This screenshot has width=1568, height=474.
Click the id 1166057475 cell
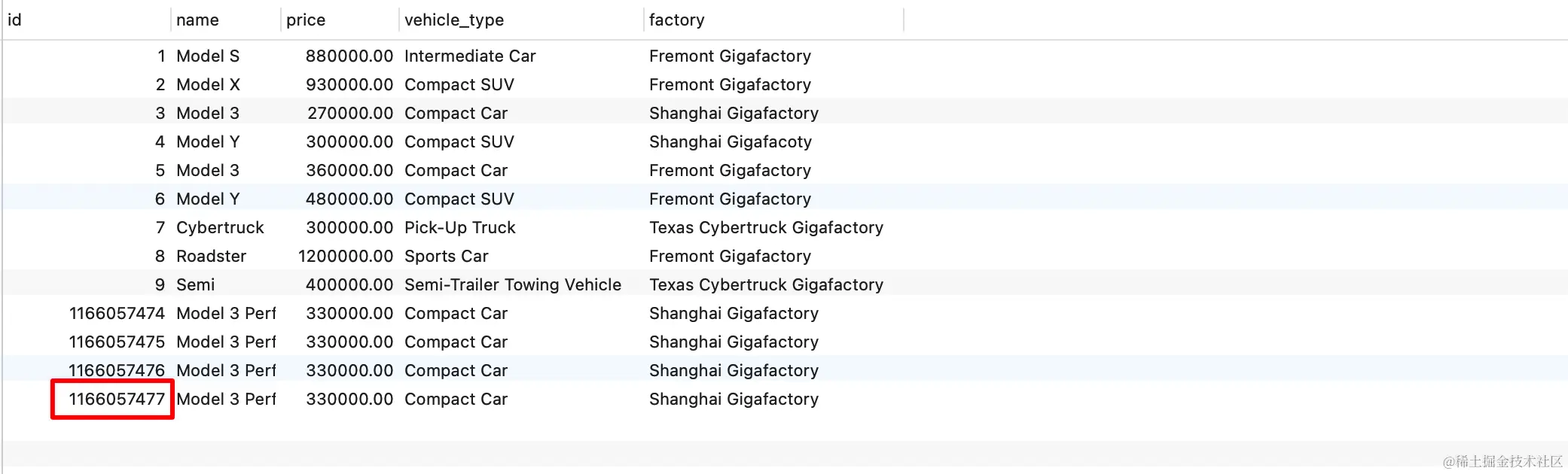(x=117, y=342)
